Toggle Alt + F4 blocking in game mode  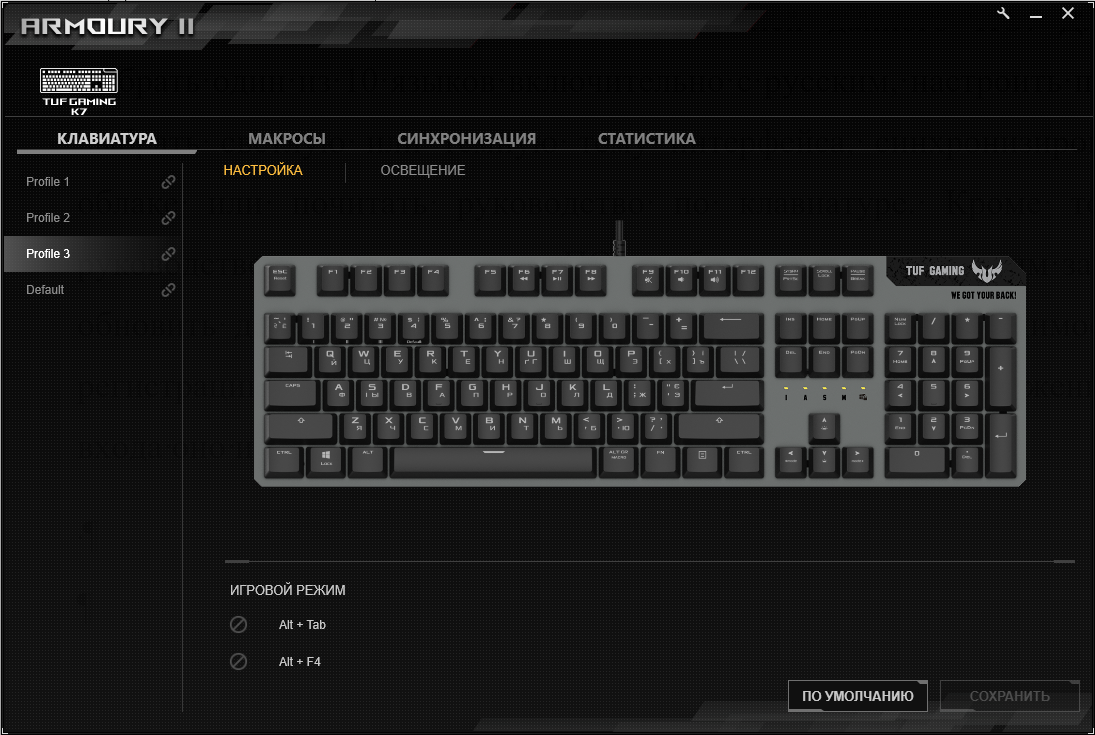point(238,661)
